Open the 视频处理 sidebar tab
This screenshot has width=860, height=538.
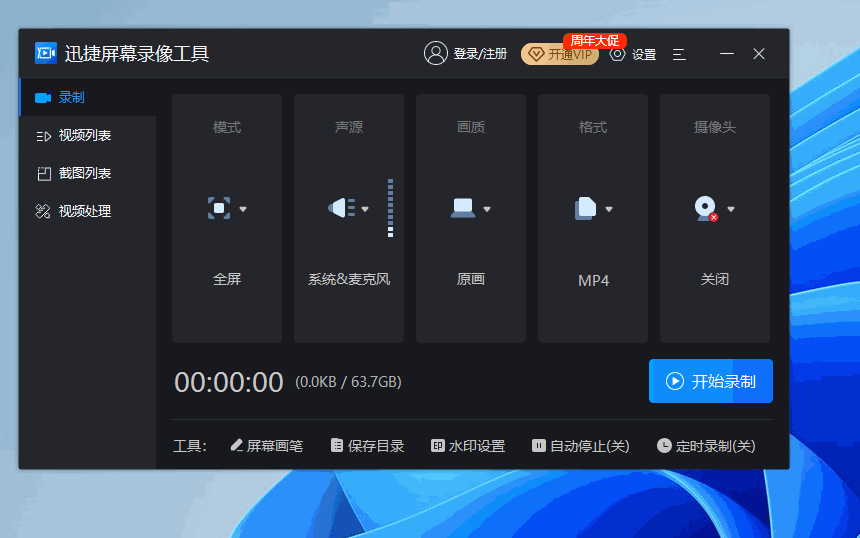(x=88, y=211)
